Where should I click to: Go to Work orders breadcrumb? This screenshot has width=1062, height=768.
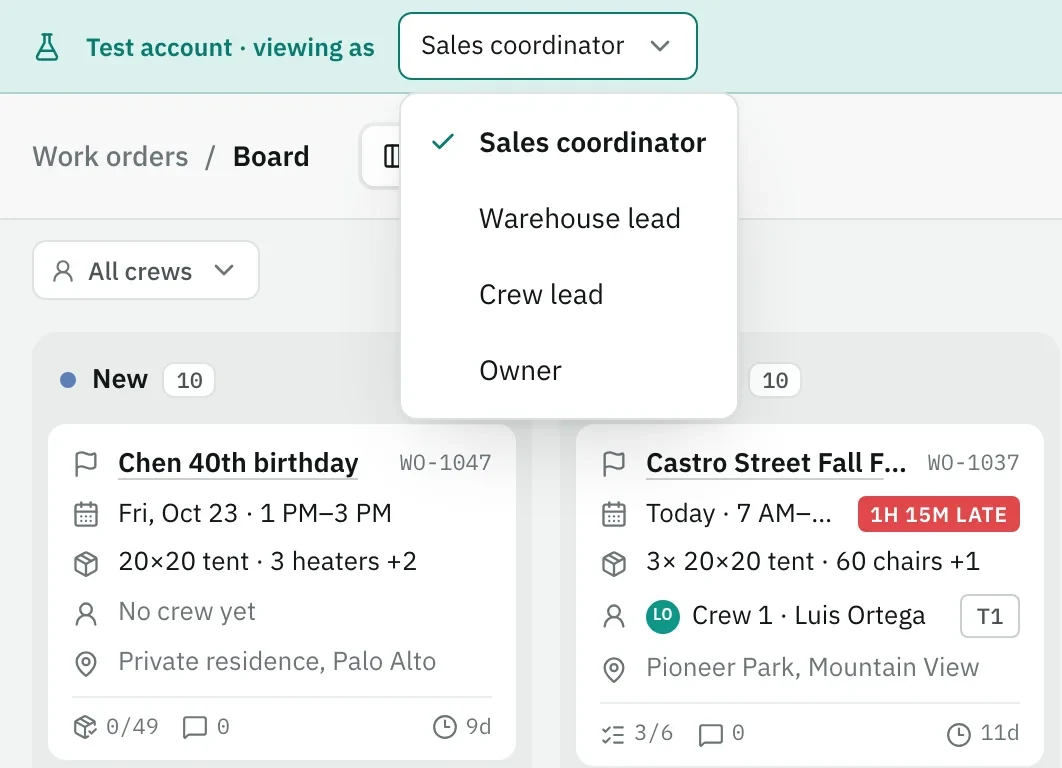[x=110, y=156]
